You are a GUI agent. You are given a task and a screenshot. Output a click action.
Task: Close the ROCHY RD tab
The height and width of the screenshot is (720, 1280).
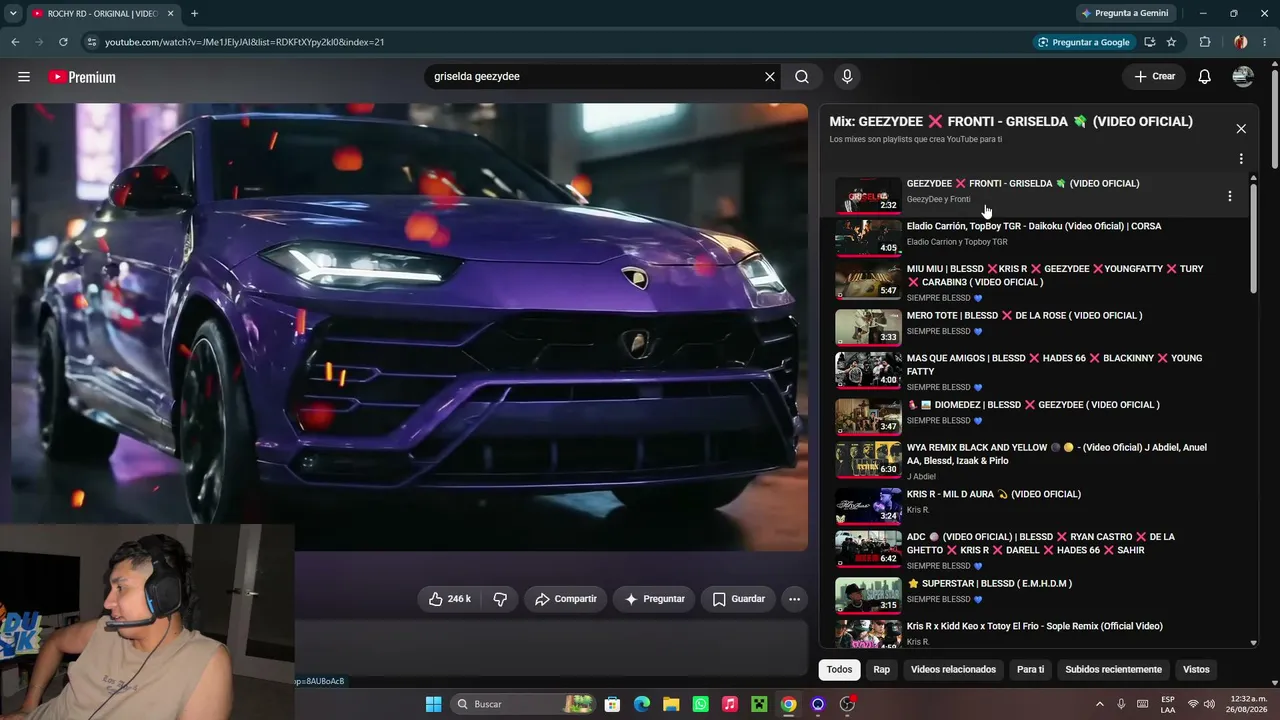[171, 14]
